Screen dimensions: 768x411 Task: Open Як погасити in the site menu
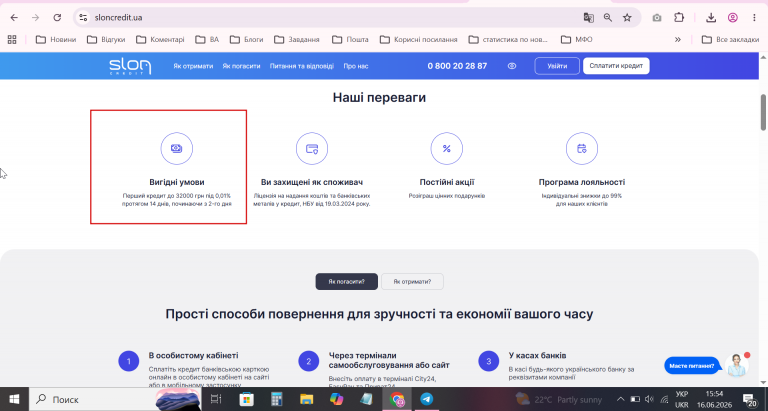pos(241,66)
